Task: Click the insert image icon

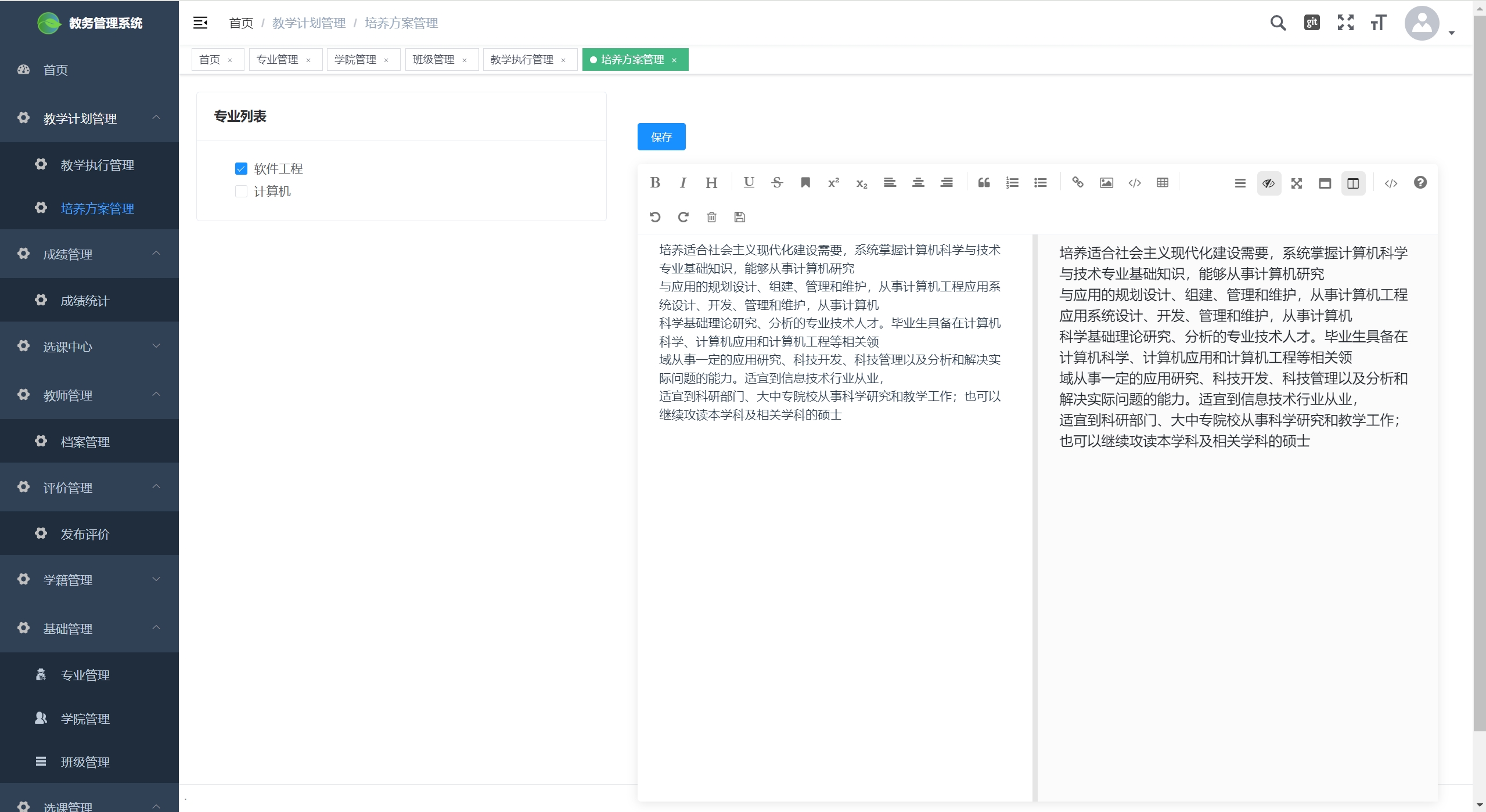Action: [1106, 183]
